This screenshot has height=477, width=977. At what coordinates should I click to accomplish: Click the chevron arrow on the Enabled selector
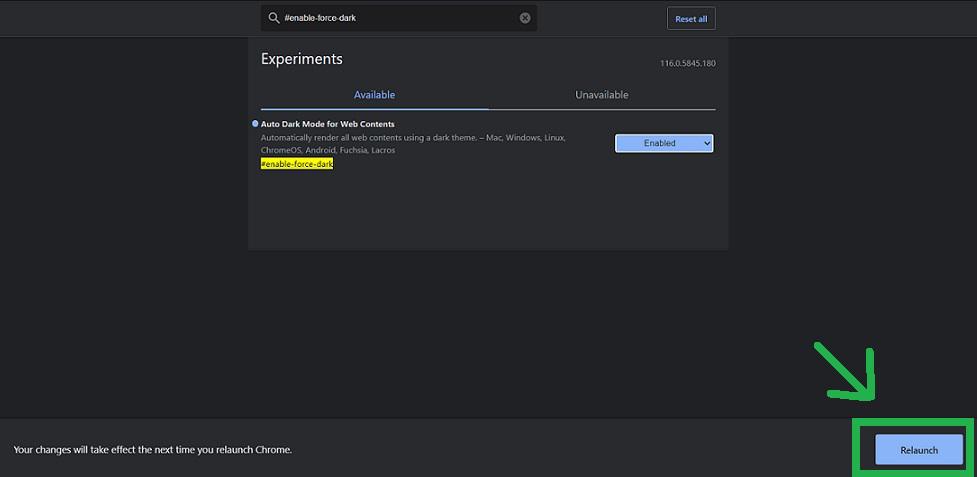pos(707,143)
